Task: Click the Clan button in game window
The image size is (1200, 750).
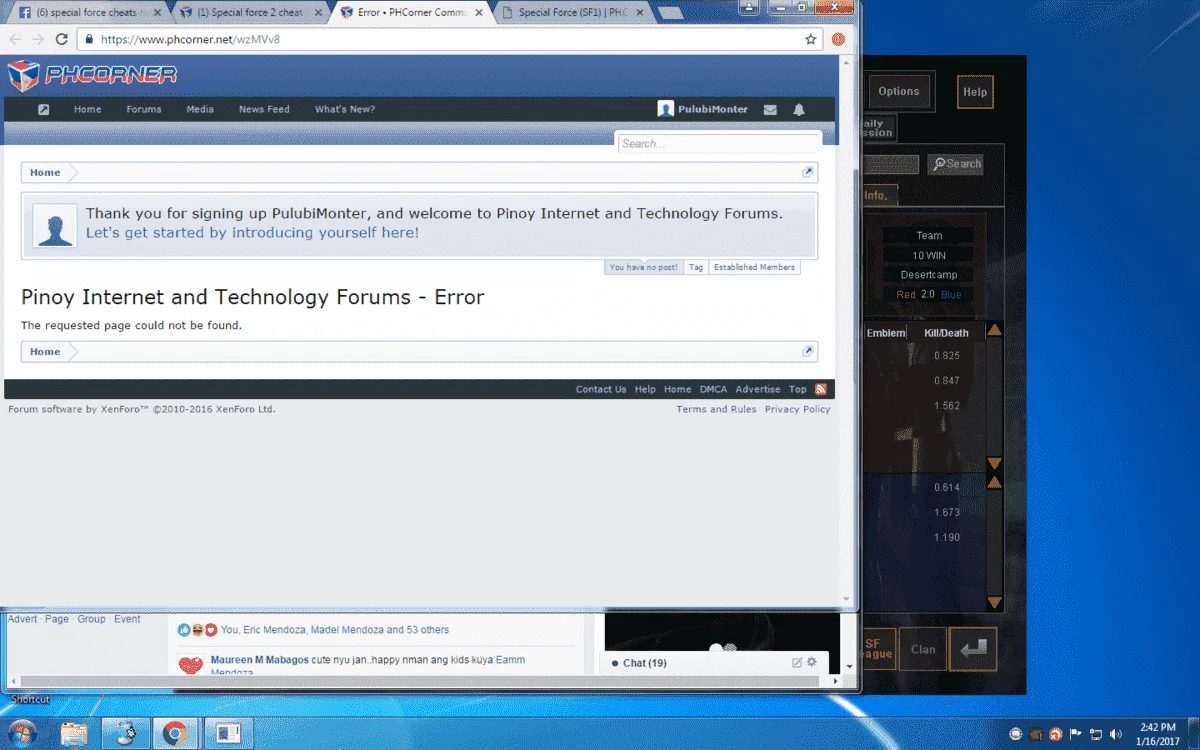Action: click(x=923, y=649)
